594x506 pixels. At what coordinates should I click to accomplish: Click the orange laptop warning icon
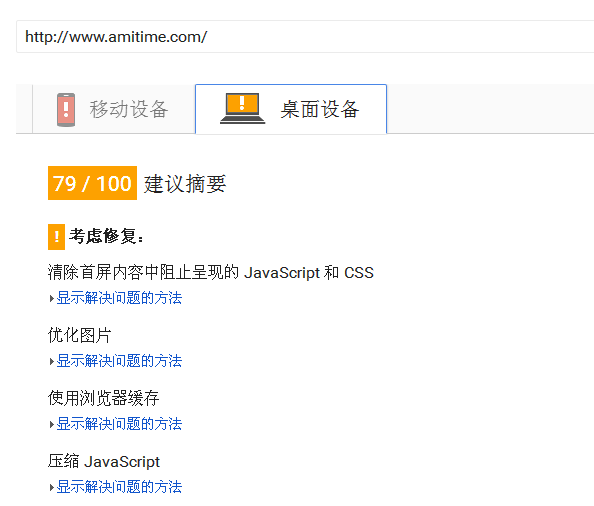click(x=242, y=108)
